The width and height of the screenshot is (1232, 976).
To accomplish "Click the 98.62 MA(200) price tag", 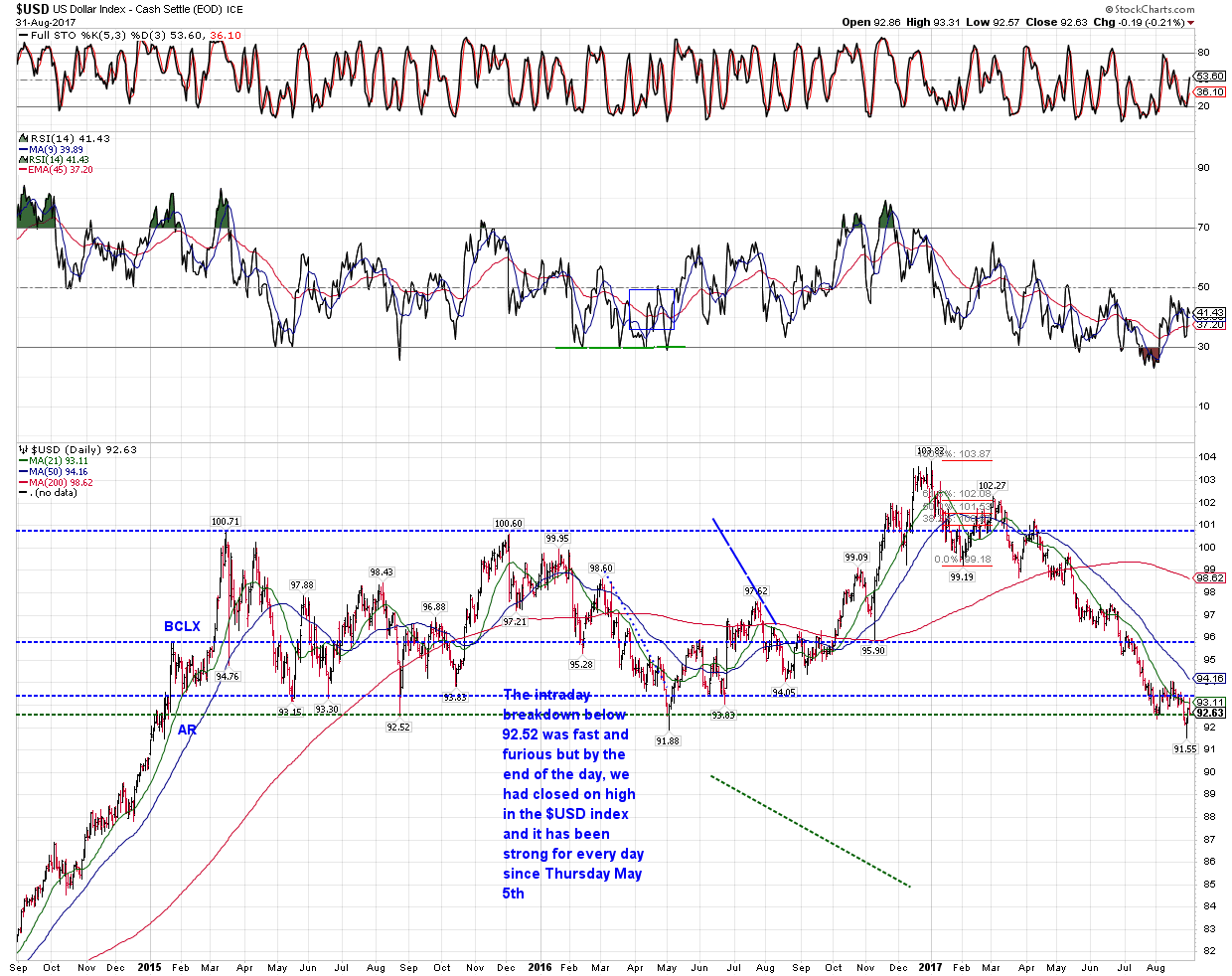I will click(x=1209, y=577).
